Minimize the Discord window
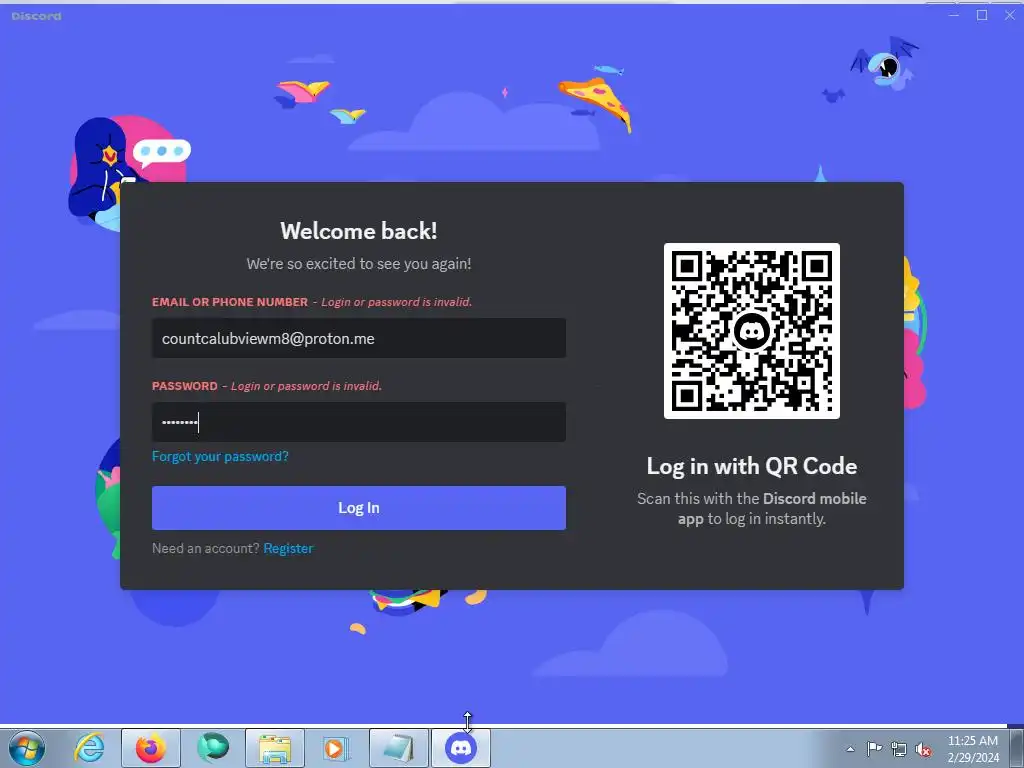Viewport: 1024px width, 768px height. tap(953, 15)
